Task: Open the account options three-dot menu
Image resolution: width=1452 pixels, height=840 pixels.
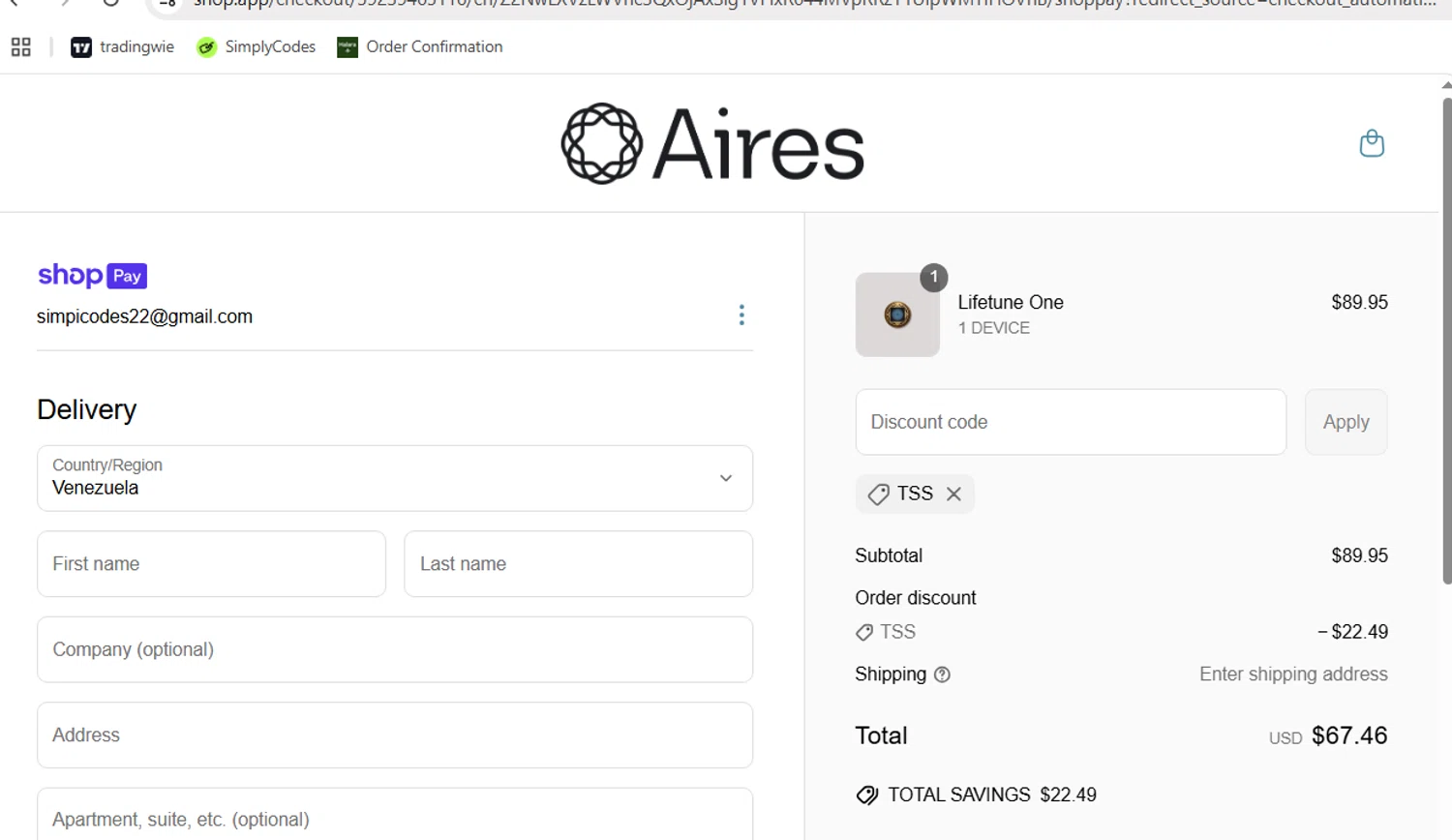Action: pos(741,315)
